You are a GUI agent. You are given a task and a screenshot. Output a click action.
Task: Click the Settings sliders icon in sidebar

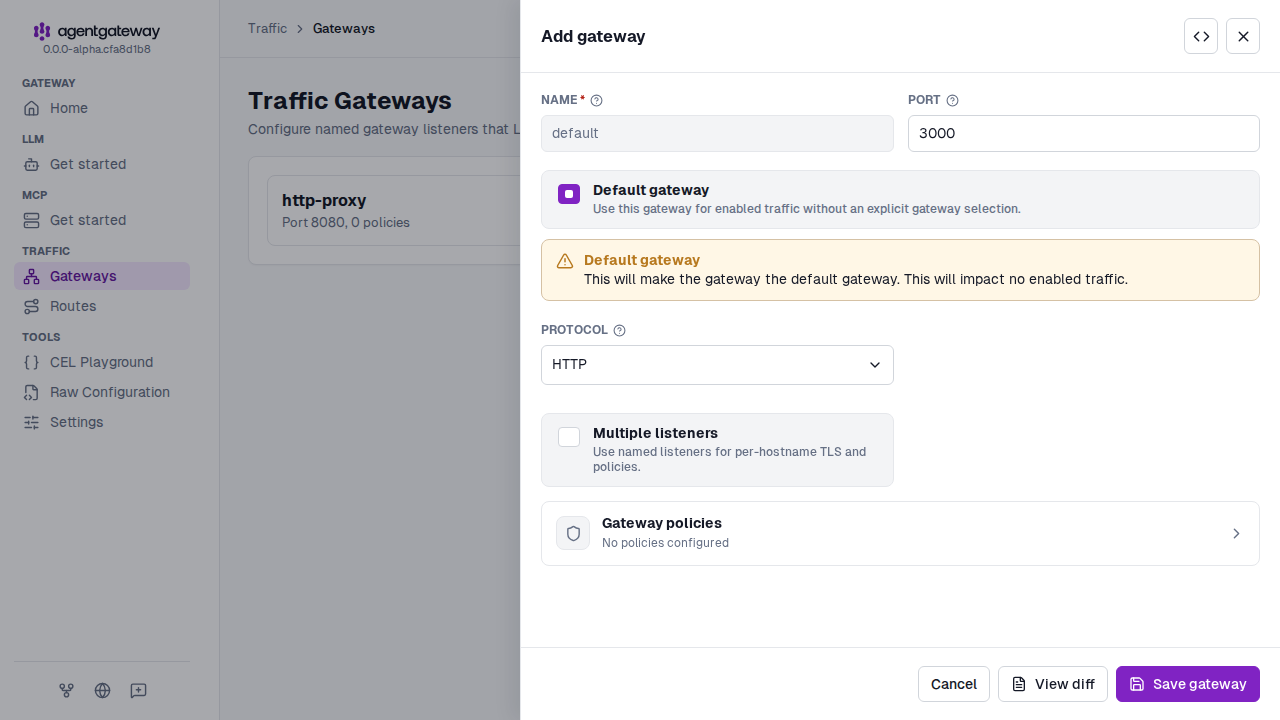[x=32, y=422]
